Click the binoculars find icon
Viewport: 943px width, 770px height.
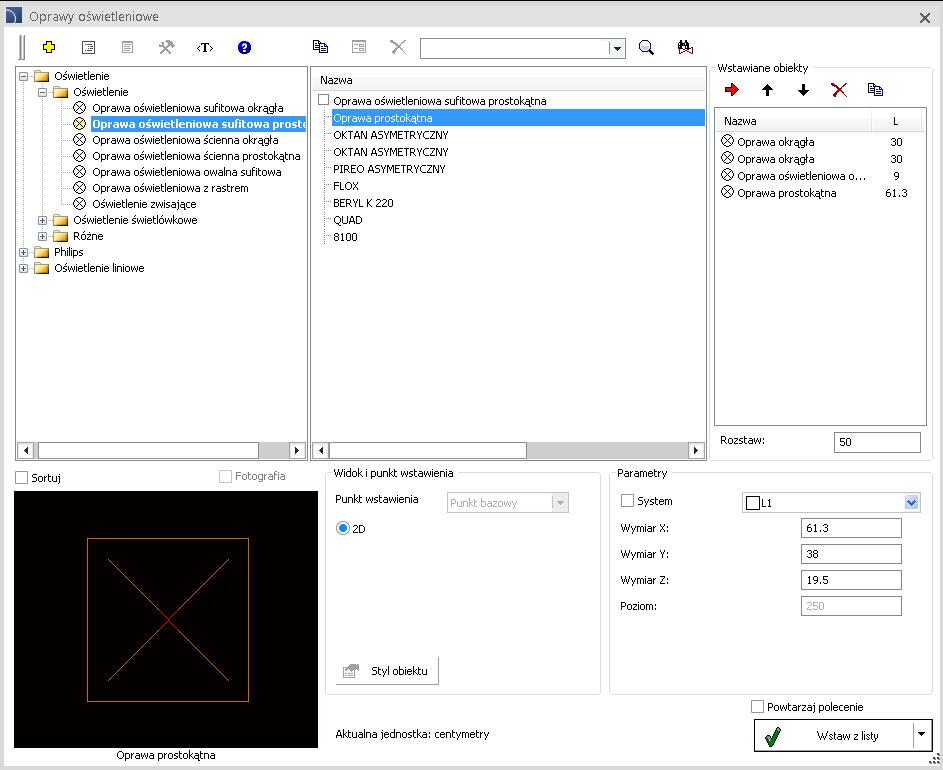(x=685, y=47)
